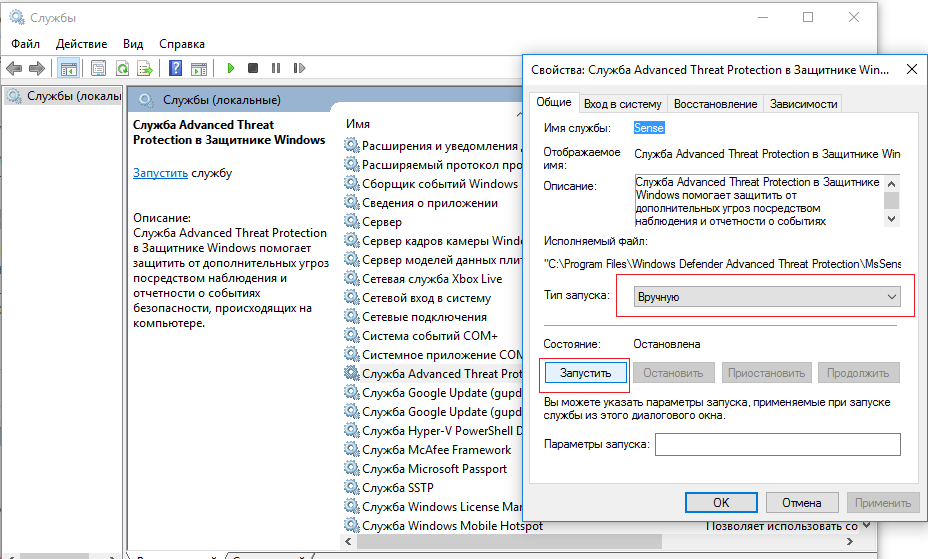Open the Действие menu

[x=81, y=44]
